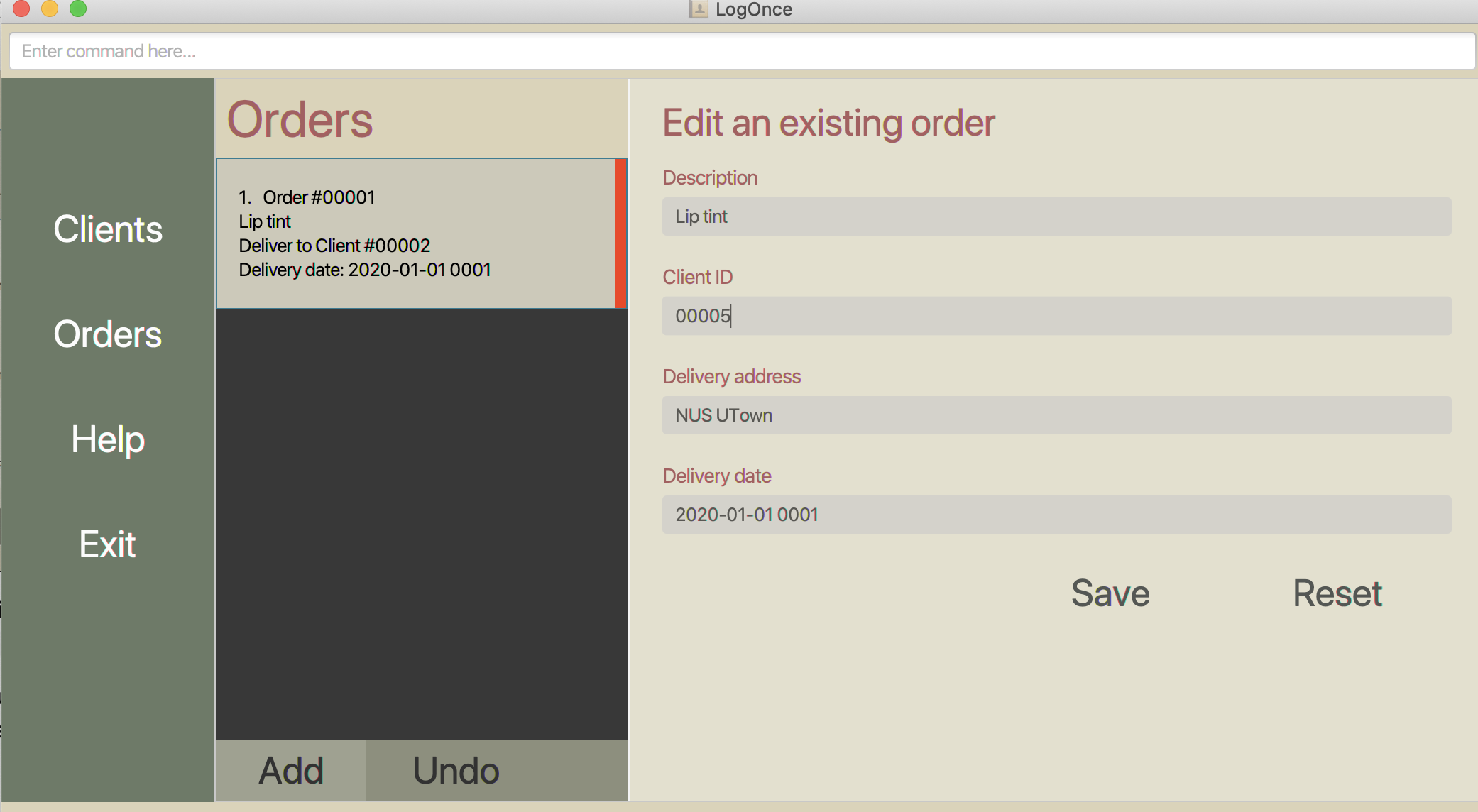
Task: Open the Help page from the sidebar
Action: pos(108,439)
